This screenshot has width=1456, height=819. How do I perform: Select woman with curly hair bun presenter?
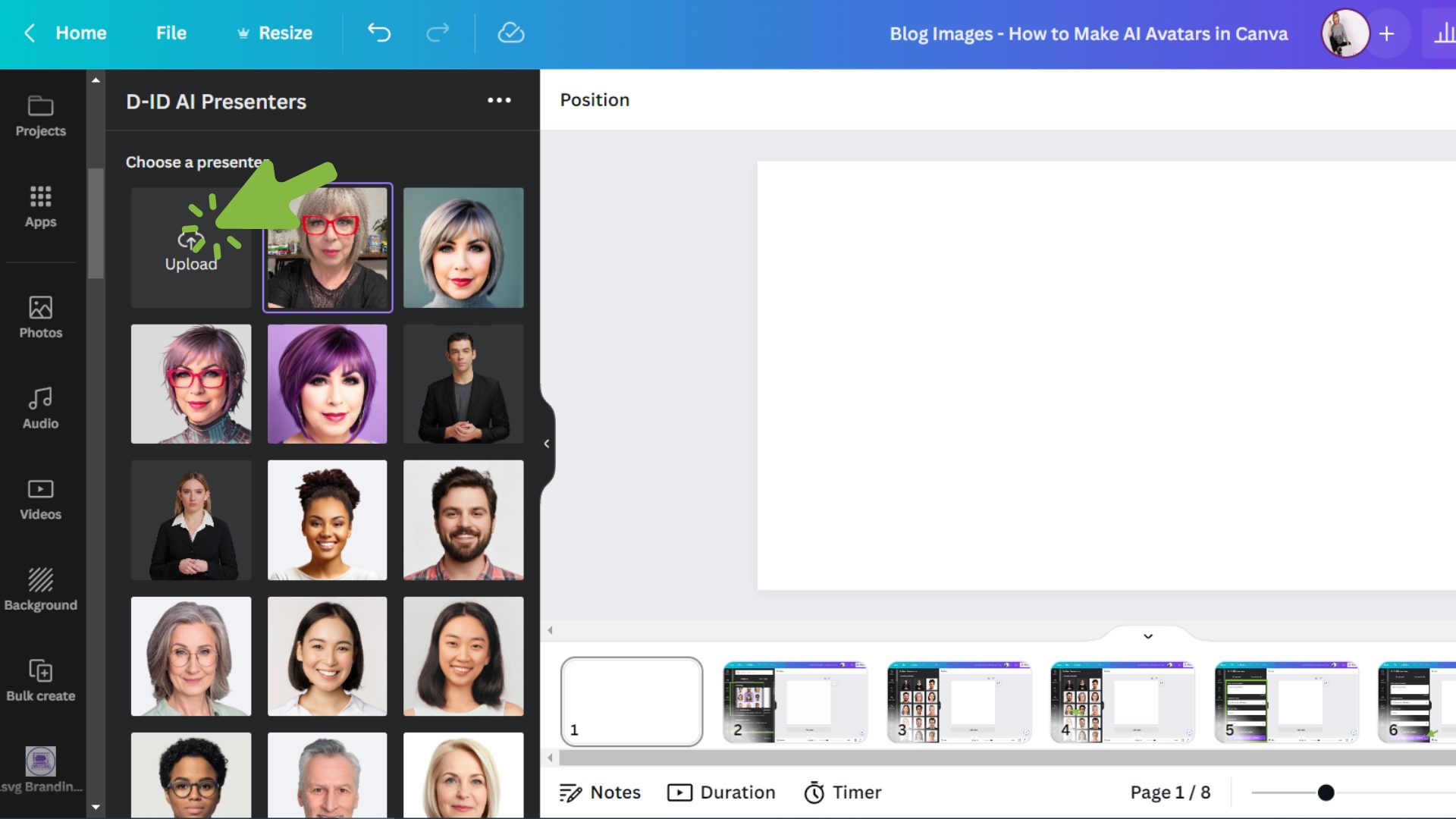328,520
